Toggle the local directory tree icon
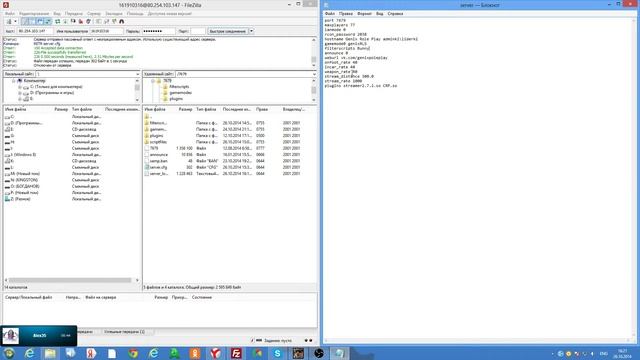 point(33,21)
